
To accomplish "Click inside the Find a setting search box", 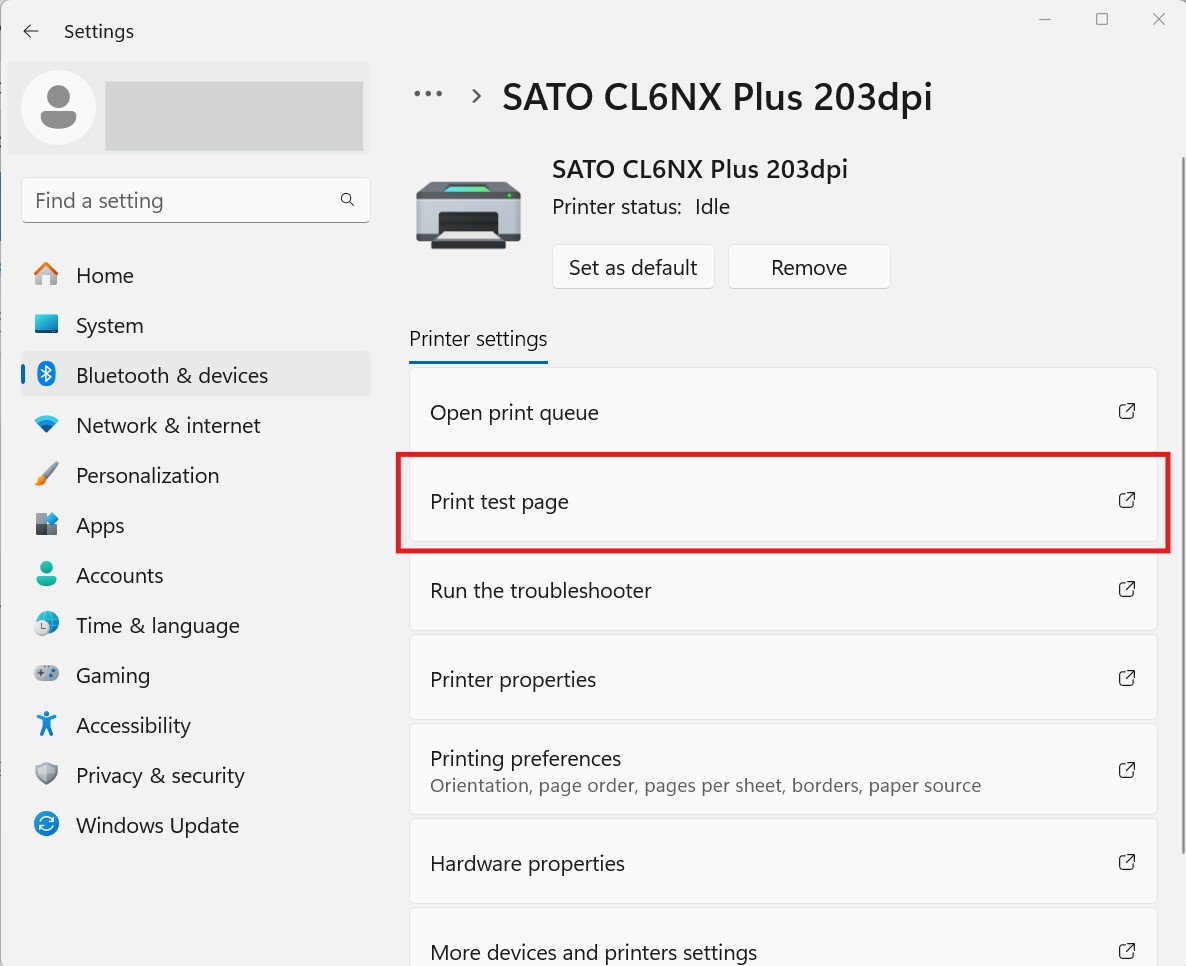I will (196, 200).
